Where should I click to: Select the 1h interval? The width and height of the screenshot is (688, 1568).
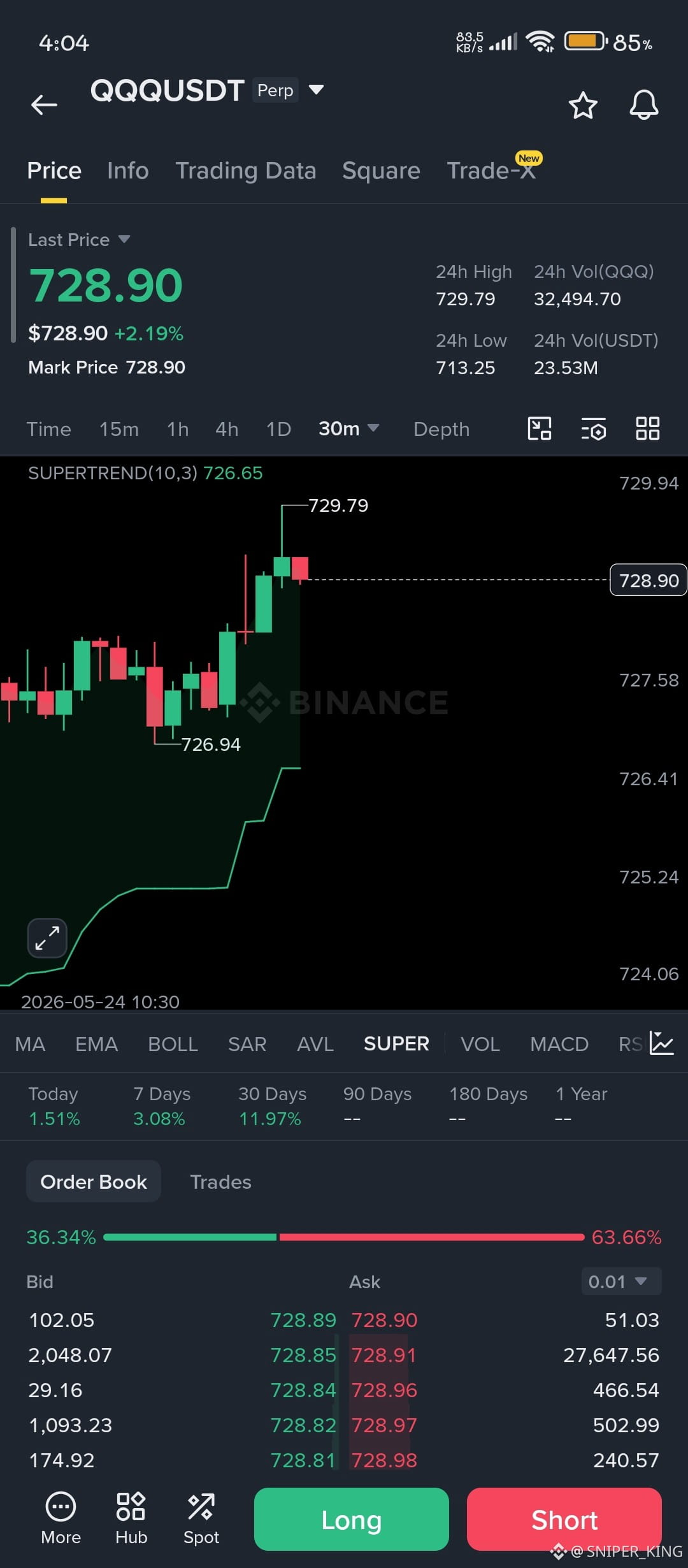[x=178, y=429]
